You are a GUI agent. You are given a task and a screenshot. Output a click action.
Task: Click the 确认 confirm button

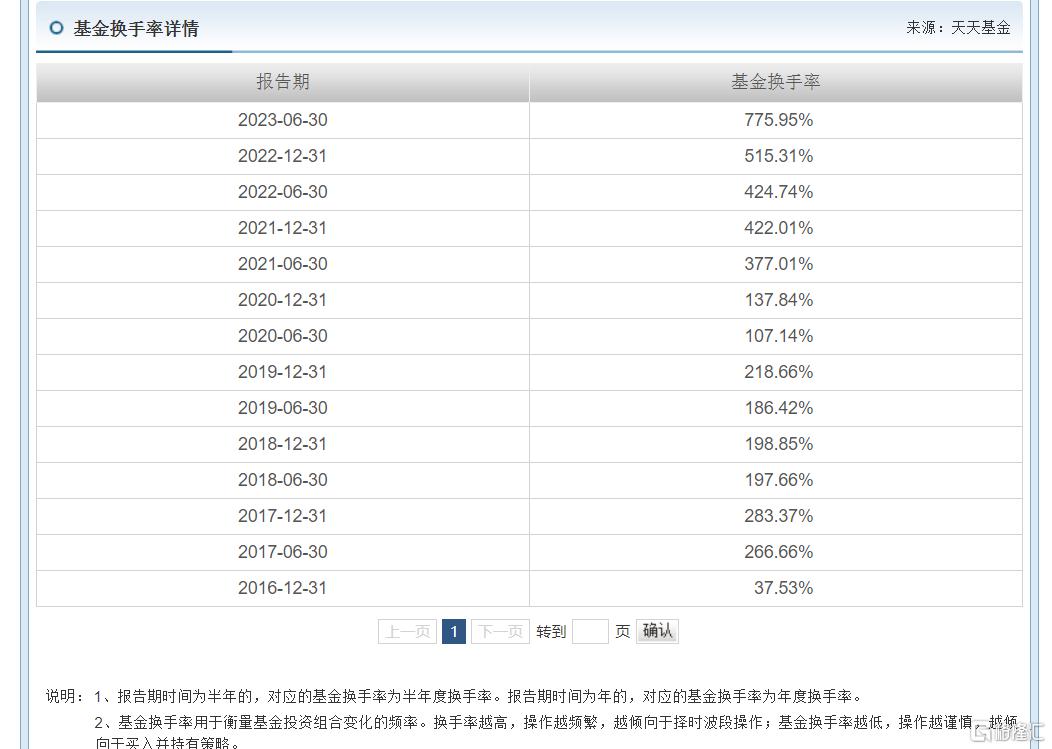[x=658, y=631]
